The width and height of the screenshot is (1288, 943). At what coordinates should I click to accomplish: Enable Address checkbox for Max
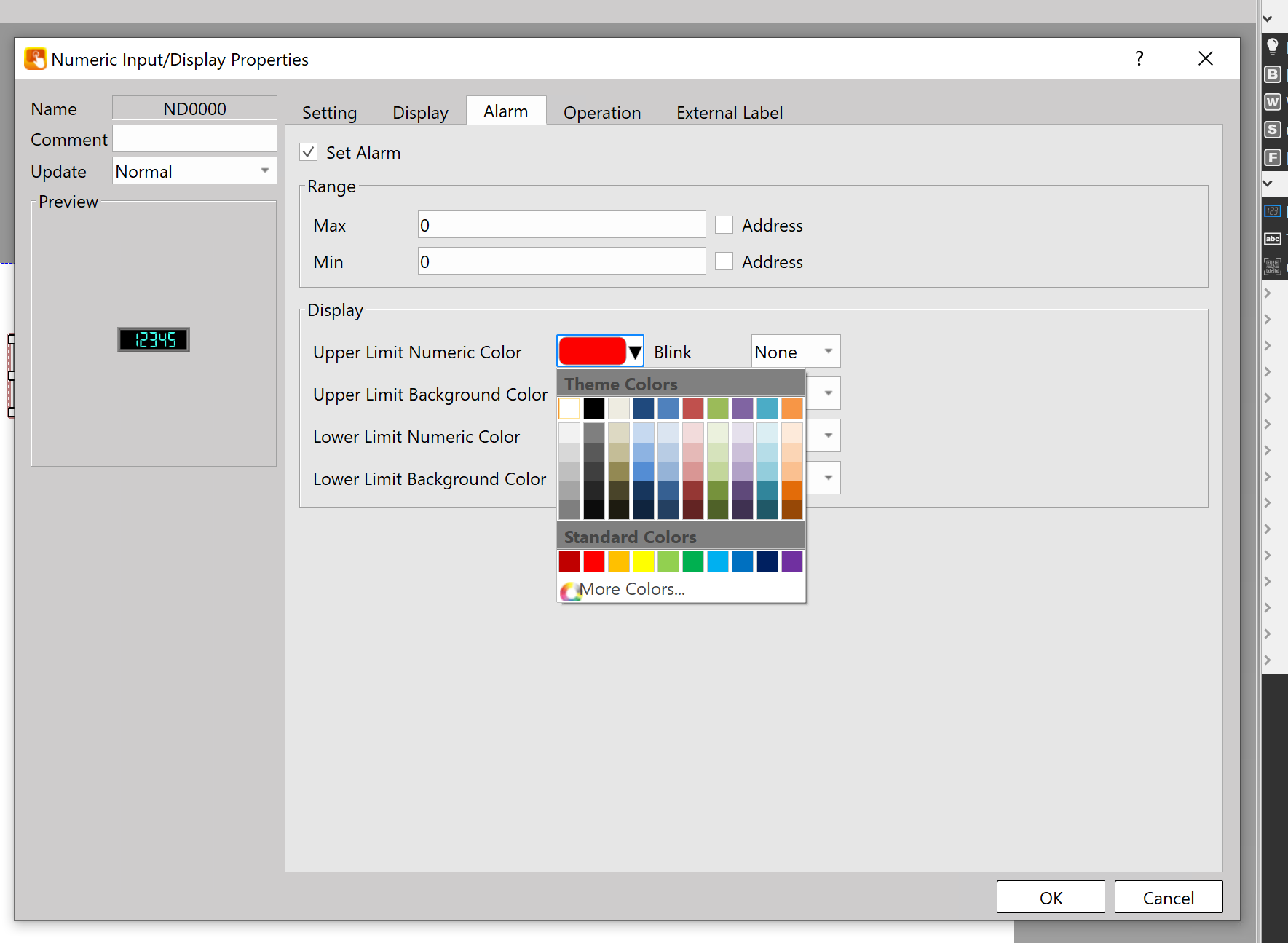click(x=724, y=225)
